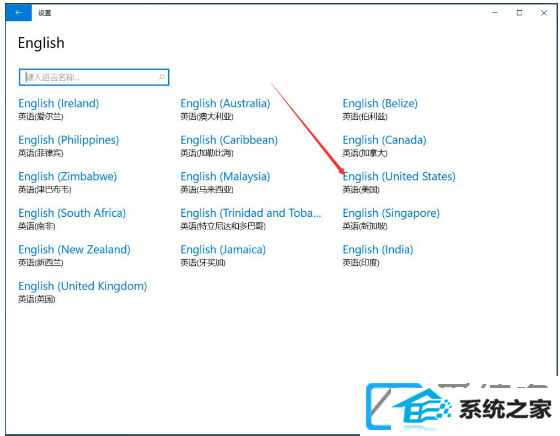Pick English (New Zealand)
The height and width of the screenshot is (436, 560).
click(x=74, y=255)
